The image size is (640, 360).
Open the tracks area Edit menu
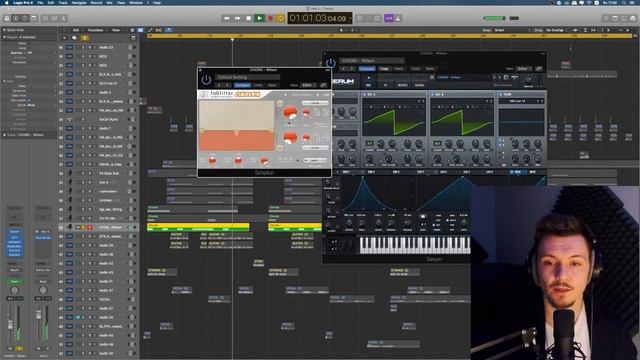click(x=76, y=30)
